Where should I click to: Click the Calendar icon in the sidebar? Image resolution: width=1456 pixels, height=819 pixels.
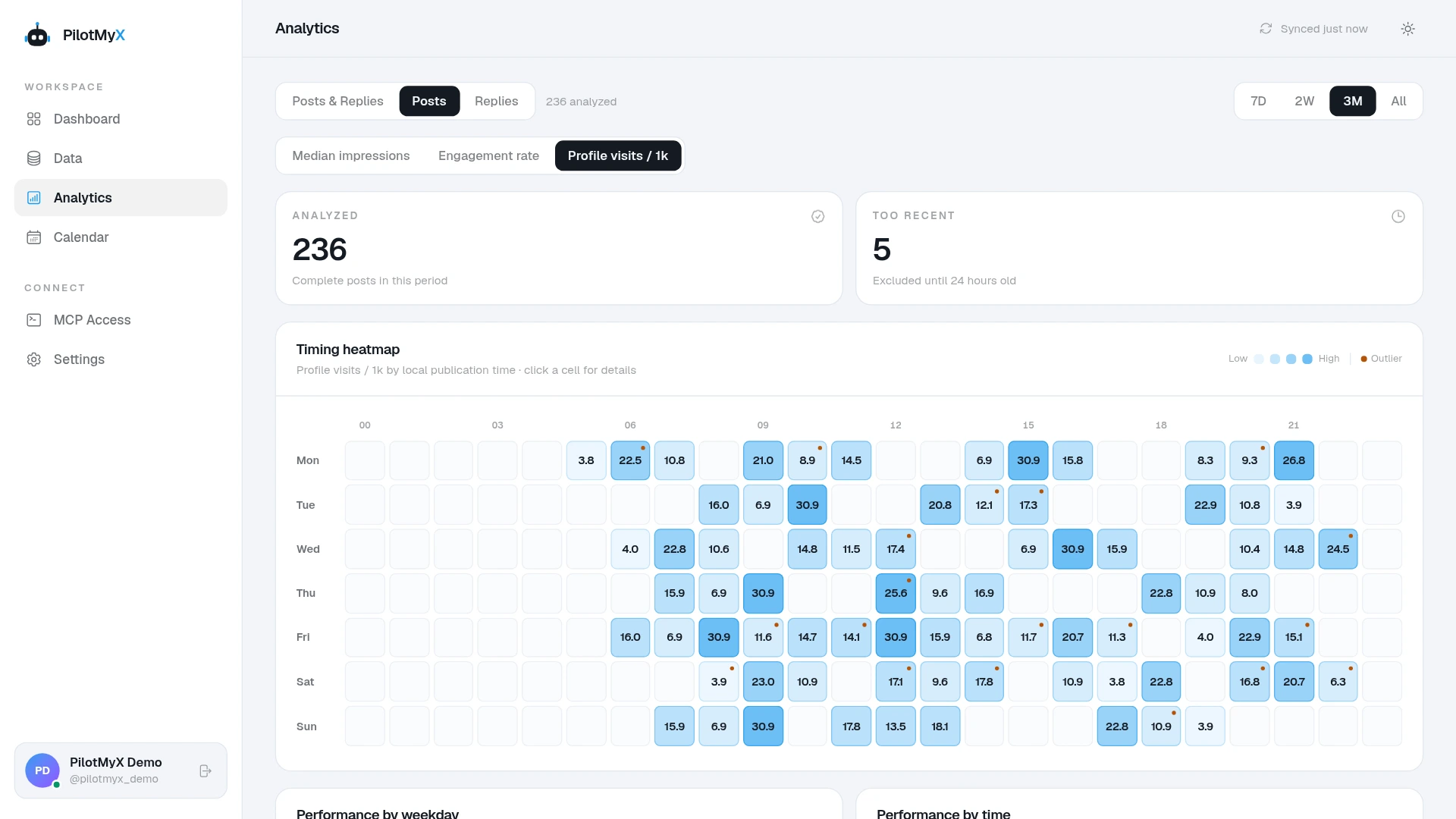click(34, 237)
